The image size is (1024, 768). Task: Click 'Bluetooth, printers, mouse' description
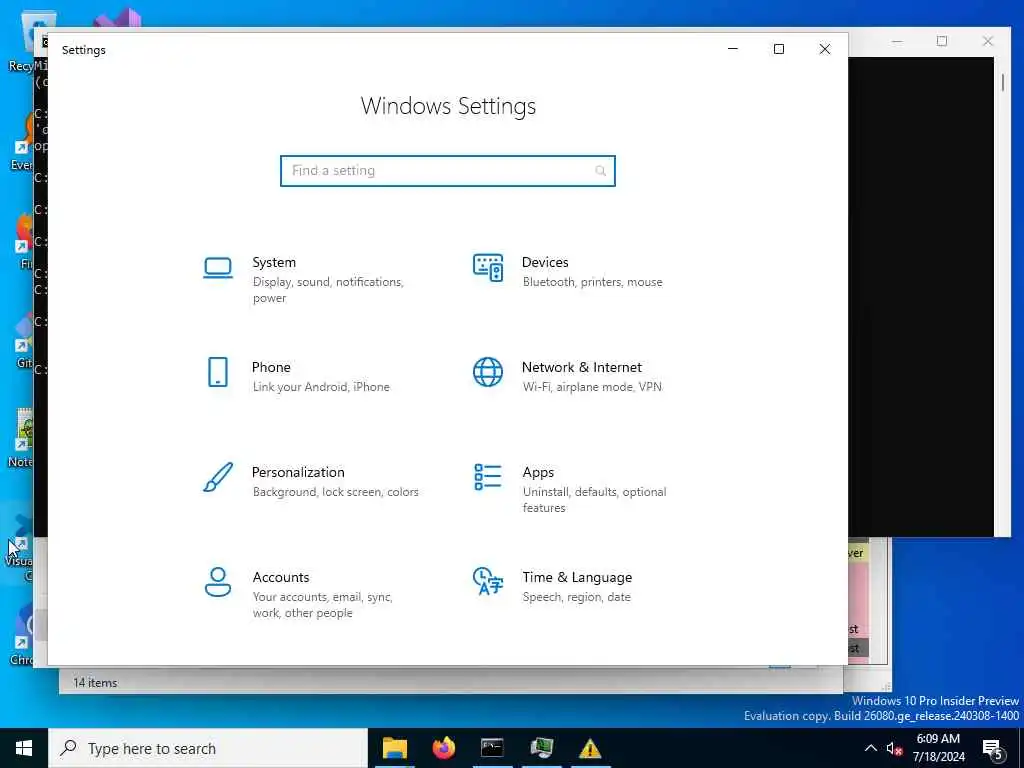pos(592,282)
